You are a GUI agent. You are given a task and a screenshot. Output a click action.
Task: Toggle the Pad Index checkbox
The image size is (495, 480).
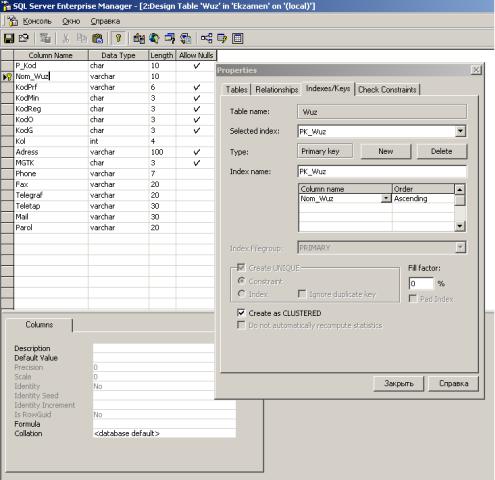point(413,299)
